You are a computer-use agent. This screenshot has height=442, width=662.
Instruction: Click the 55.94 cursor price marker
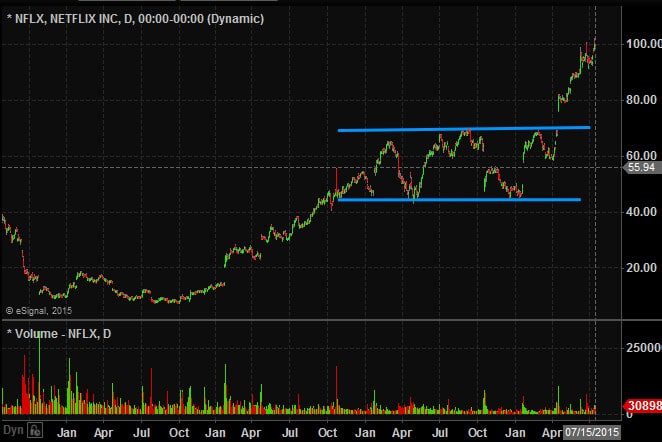[x=642, y=168]
